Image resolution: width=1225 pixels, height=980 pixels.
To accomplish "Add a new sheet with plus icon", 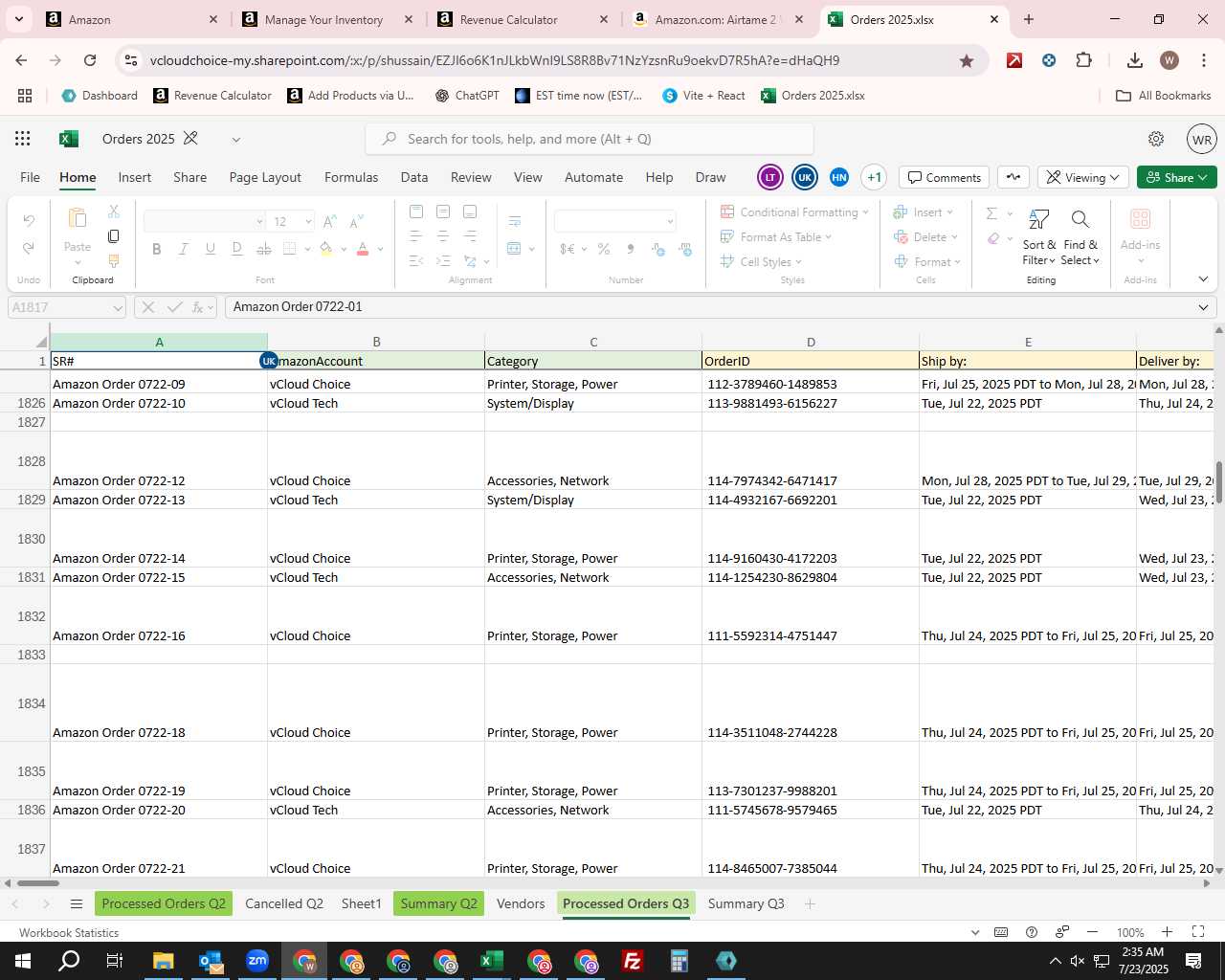I will pyautogui.click(x=810, y=903).
